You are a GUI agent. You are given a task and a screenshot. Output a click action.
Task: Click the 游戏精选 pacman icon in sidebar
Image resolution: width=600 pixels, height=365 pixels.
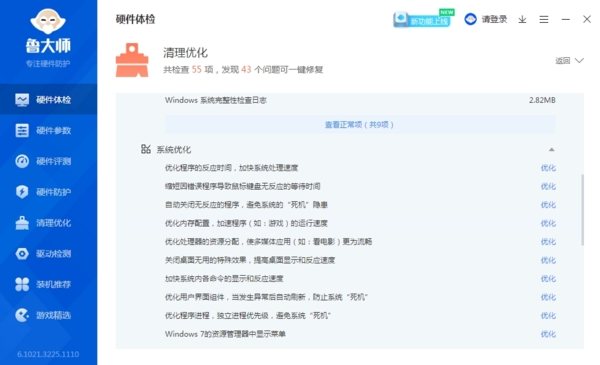click(x=22, y=315)
